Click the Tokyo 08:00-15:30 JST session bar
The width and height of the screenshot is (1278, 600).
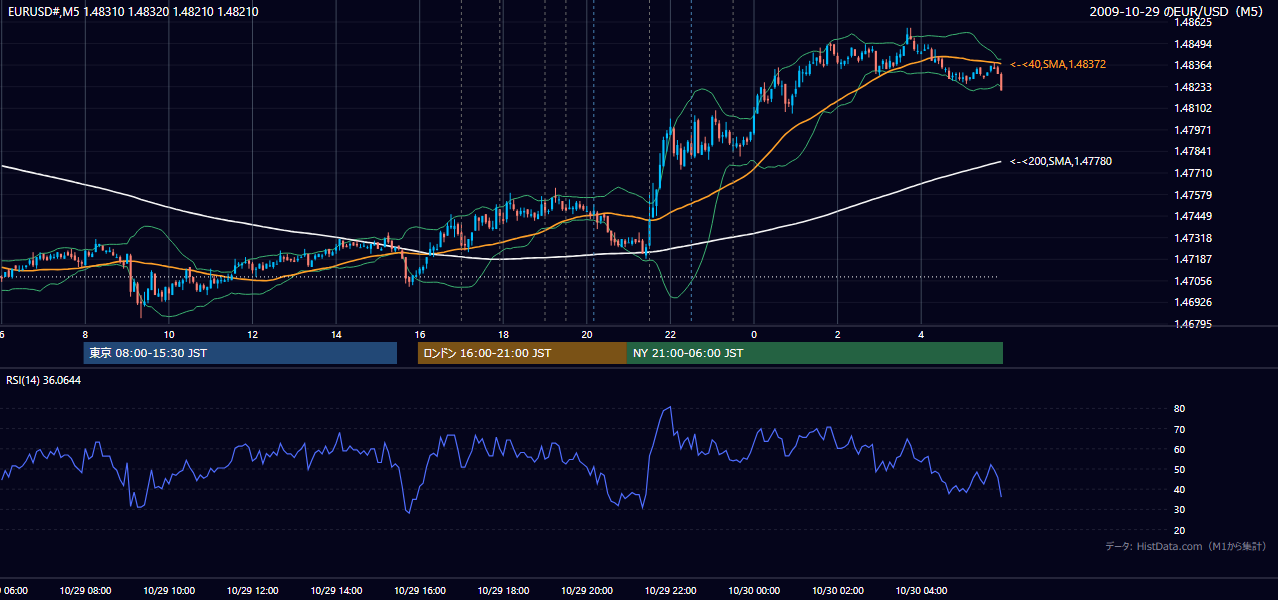tap(240, 353)
